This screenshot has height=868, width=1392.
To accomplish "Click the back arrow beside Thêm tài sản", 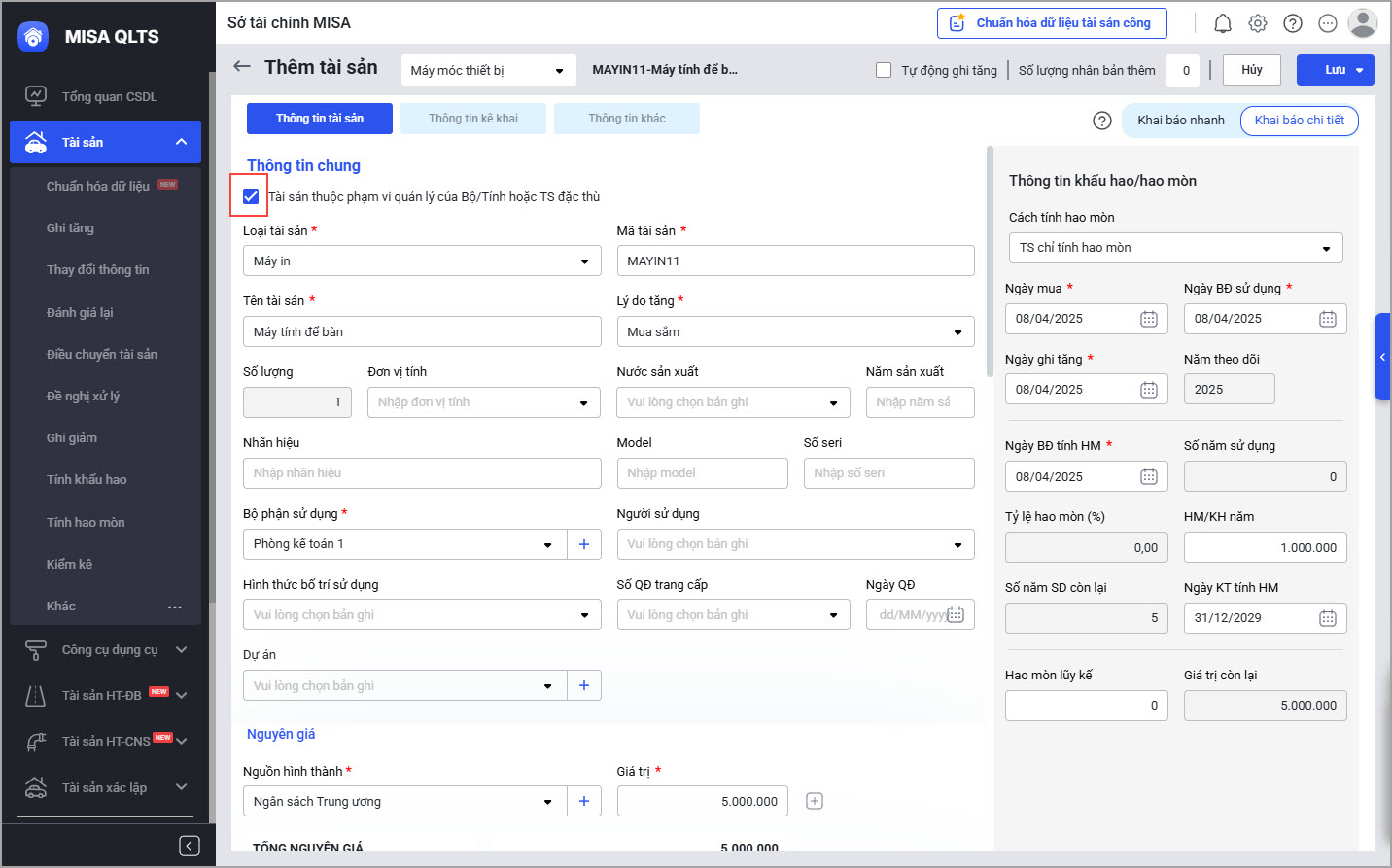I will point(242,67).
